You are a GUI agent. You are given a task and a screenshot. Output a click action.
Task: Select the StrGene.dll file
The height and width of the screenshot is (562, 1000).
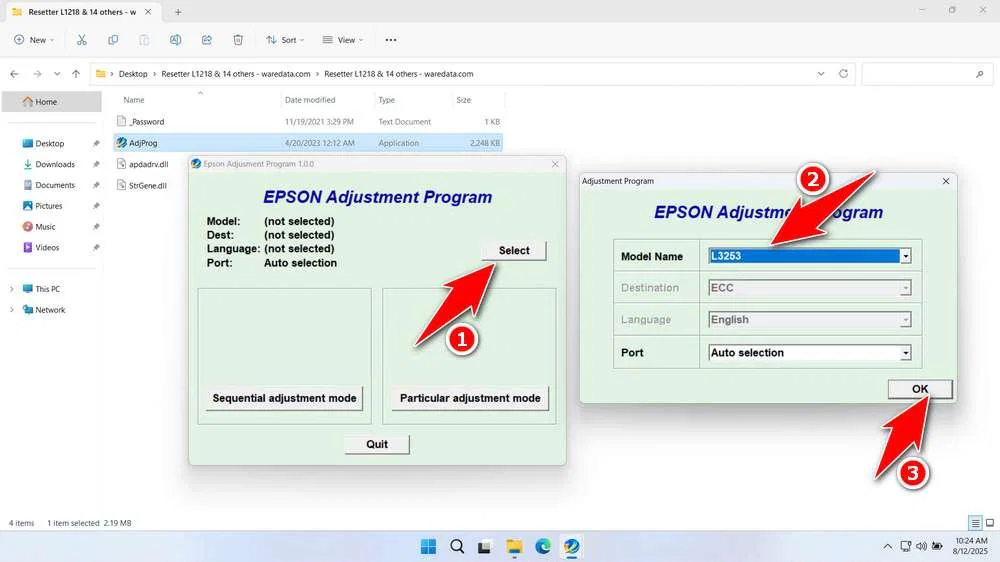click(147, 186)
